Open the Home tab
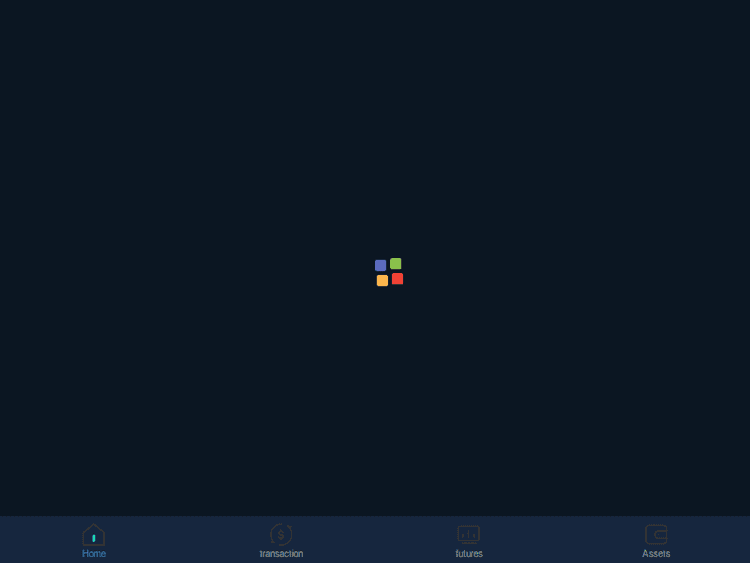Viewport: 750px width, 563px height. pyautogui.click(x=94, y=541)
